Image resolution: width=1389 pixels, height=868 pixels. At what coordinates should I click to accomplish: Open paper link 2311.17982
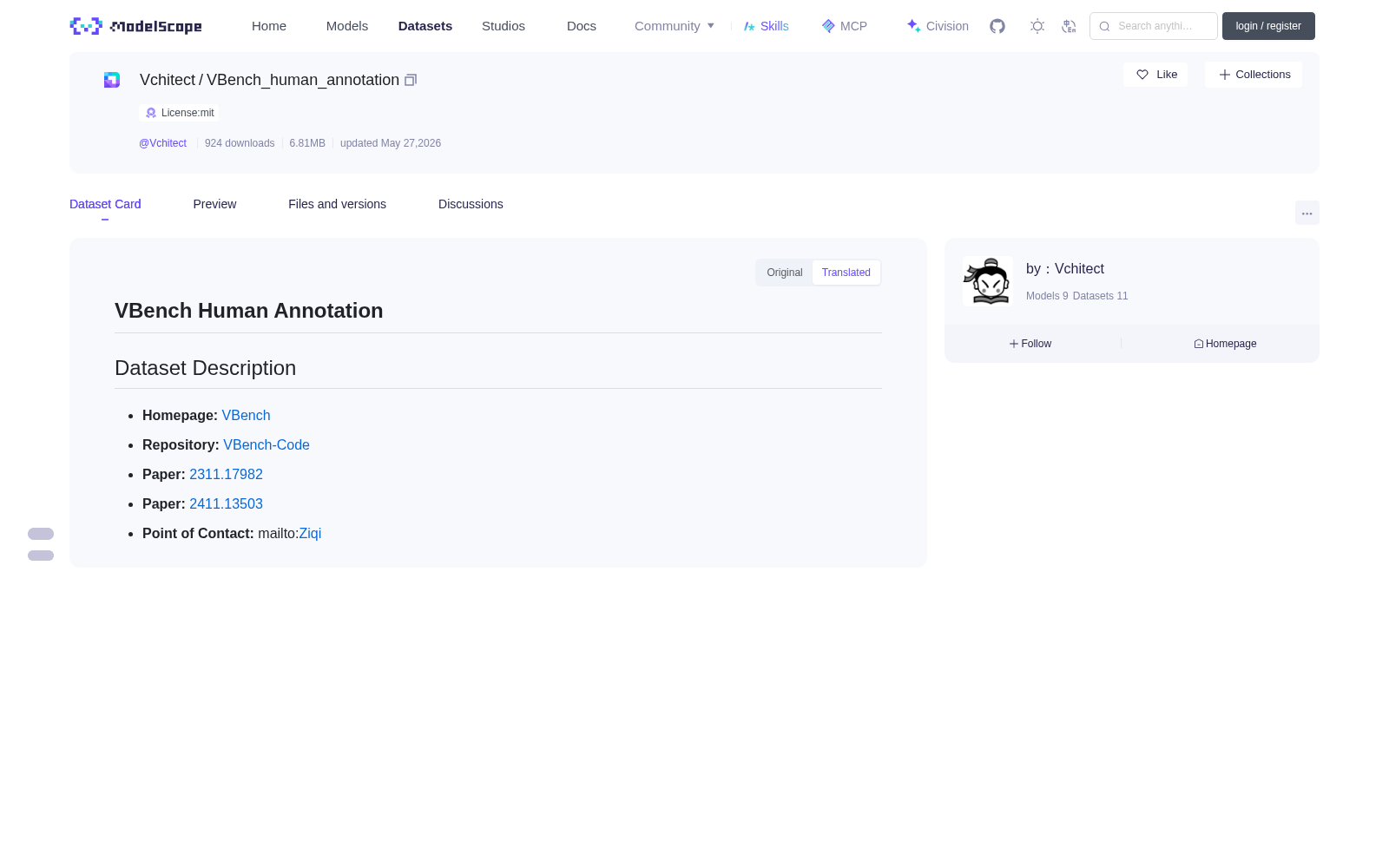(x=226, y=475)
